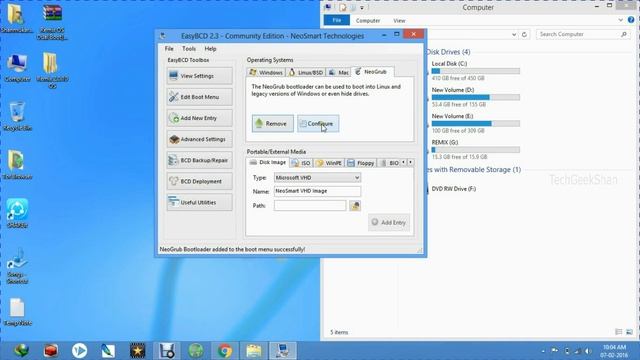Open the EasyBCD Tools menu
The height and width of the screenshot is (360, 640).
click(189, 49)
